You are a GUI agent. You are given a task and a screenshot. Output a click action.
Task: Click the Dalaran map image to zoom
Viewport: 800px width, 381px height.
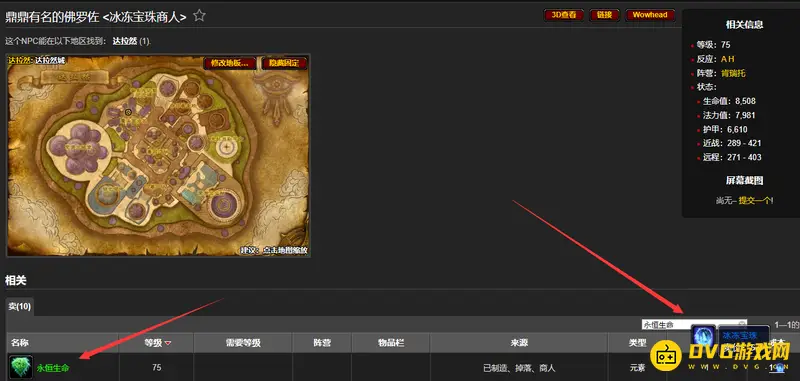point(158,155)
